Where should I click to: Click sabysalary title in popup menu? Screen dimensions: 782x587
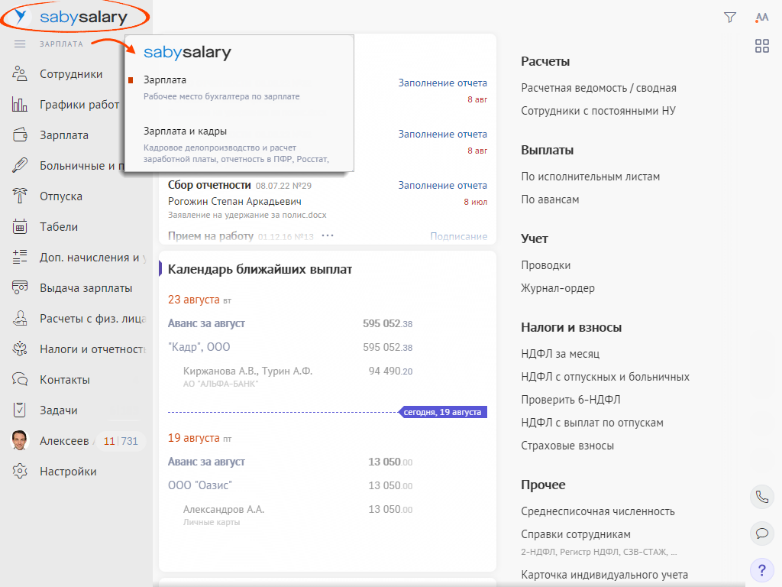(x=187, y=52)
